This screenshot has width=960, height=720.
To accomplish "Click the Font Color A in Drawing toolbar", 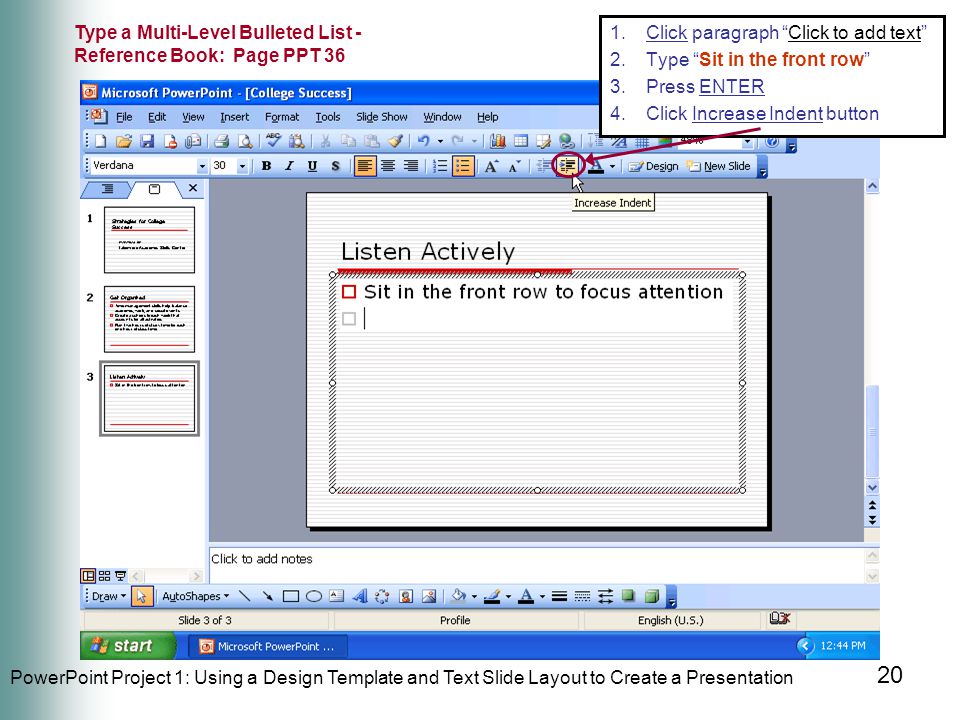I will pyautogui.click(x=526, y=596).
